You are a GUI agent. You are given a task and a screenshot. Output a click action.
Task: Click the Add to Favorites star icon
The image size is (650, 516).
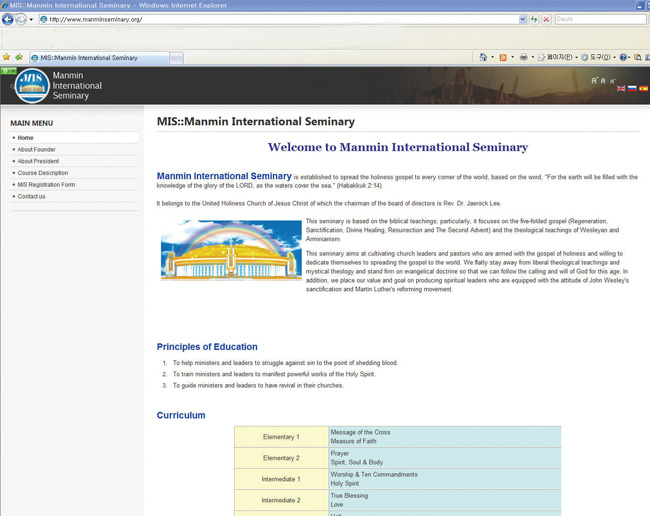19,57
